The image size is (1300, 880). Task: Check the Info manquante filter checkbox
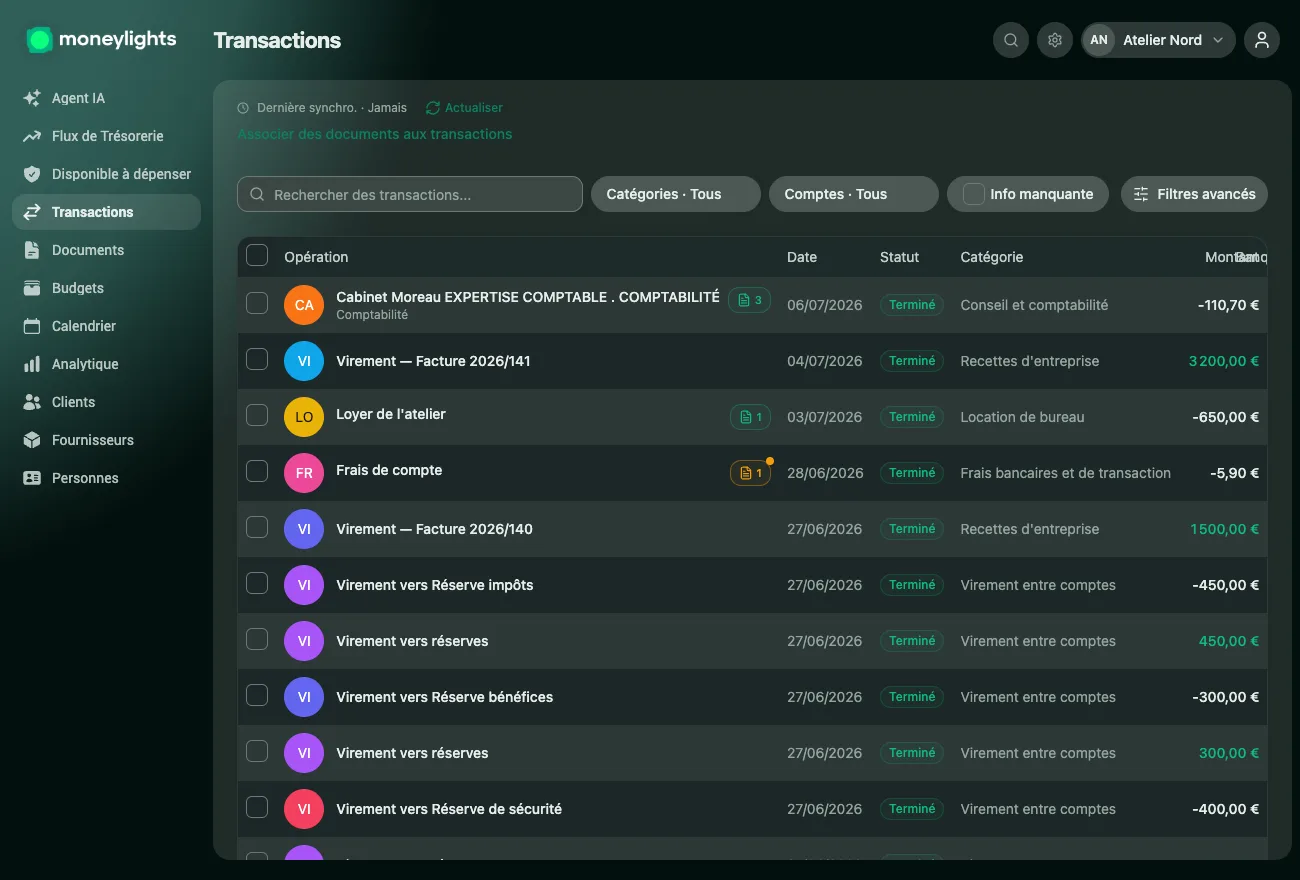[973, 194]
